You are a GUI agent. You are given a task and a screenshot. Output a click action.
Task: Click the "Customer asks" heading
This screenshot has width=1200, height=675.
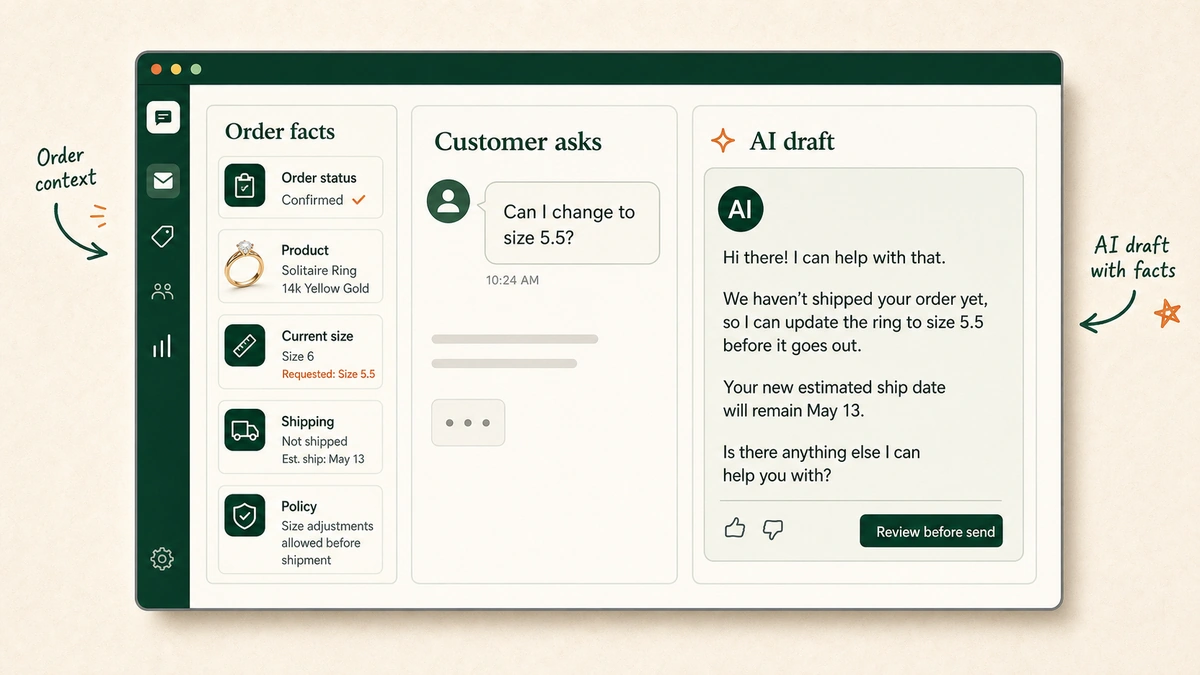(x=518, y=142)
